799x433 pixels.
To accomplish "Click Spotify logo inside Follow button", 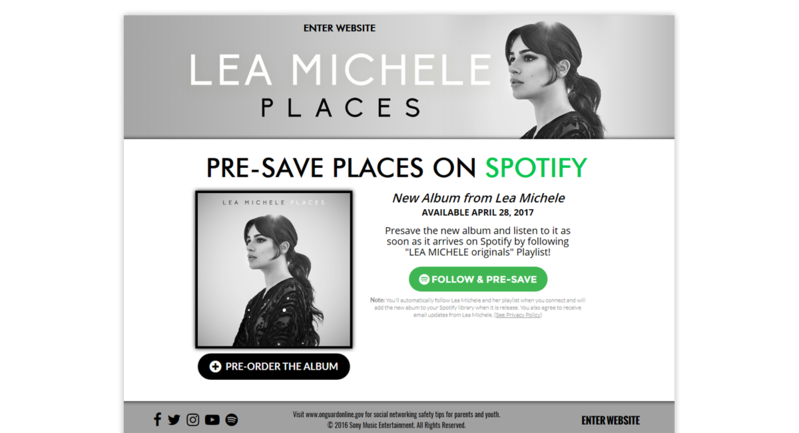I will tap(424, 279).
